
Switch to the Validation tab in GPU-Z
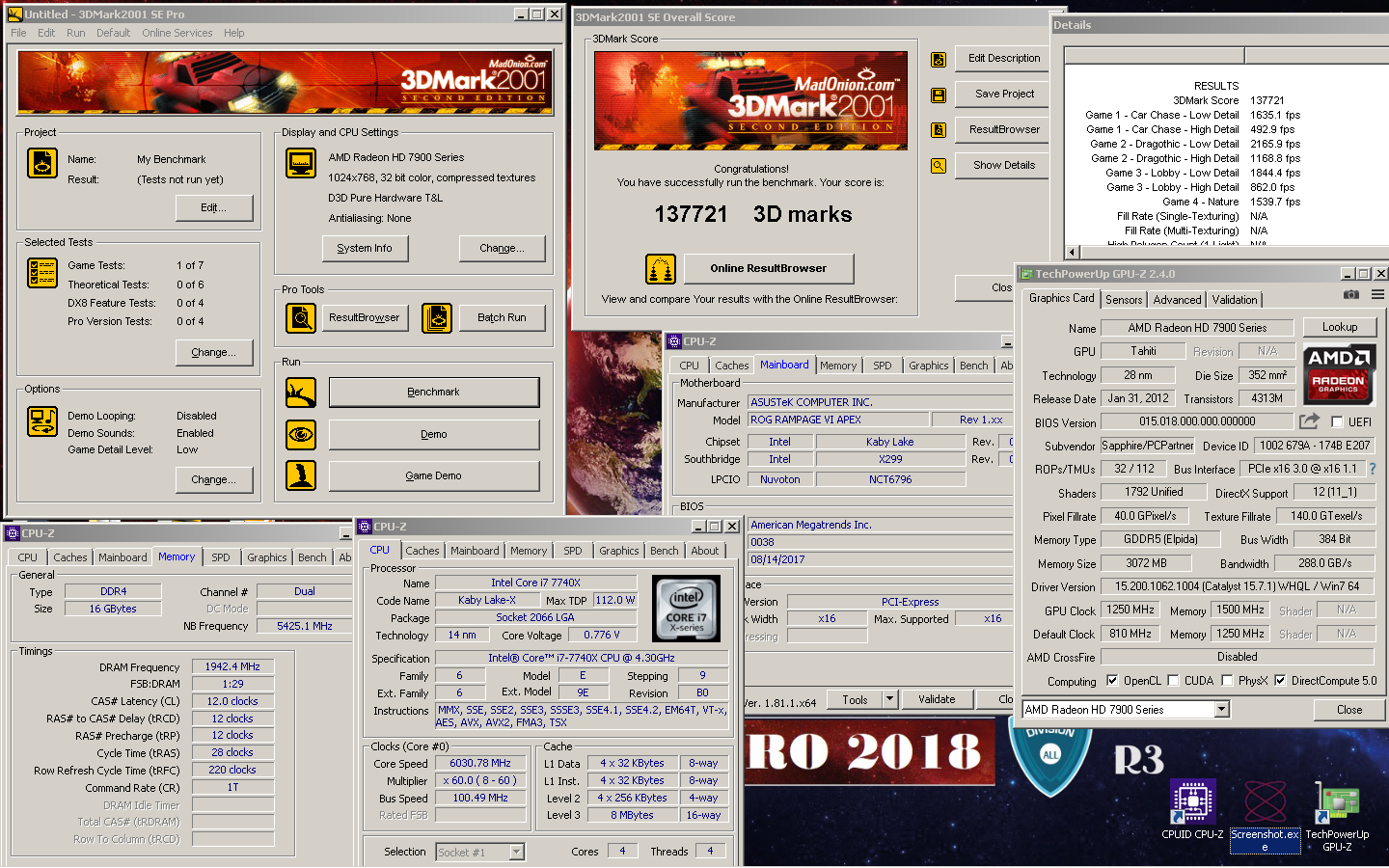point(1235,300)
